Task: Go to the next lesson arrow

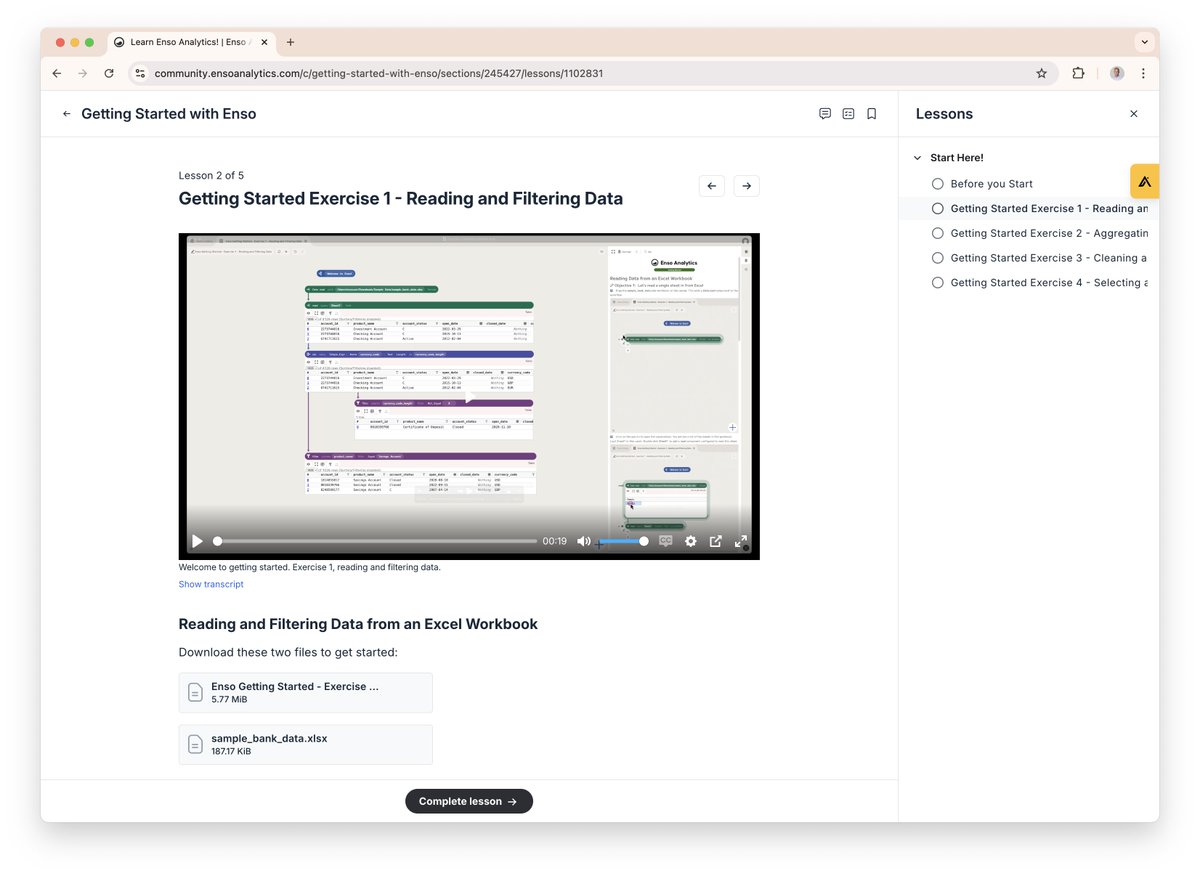Action: [746, 186]
